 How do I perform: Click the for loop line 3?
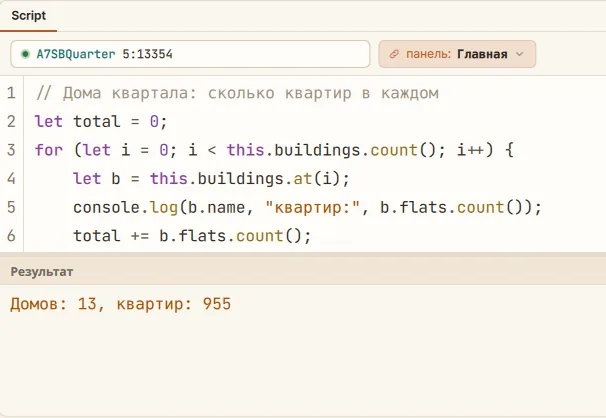(x=274, y=150)
